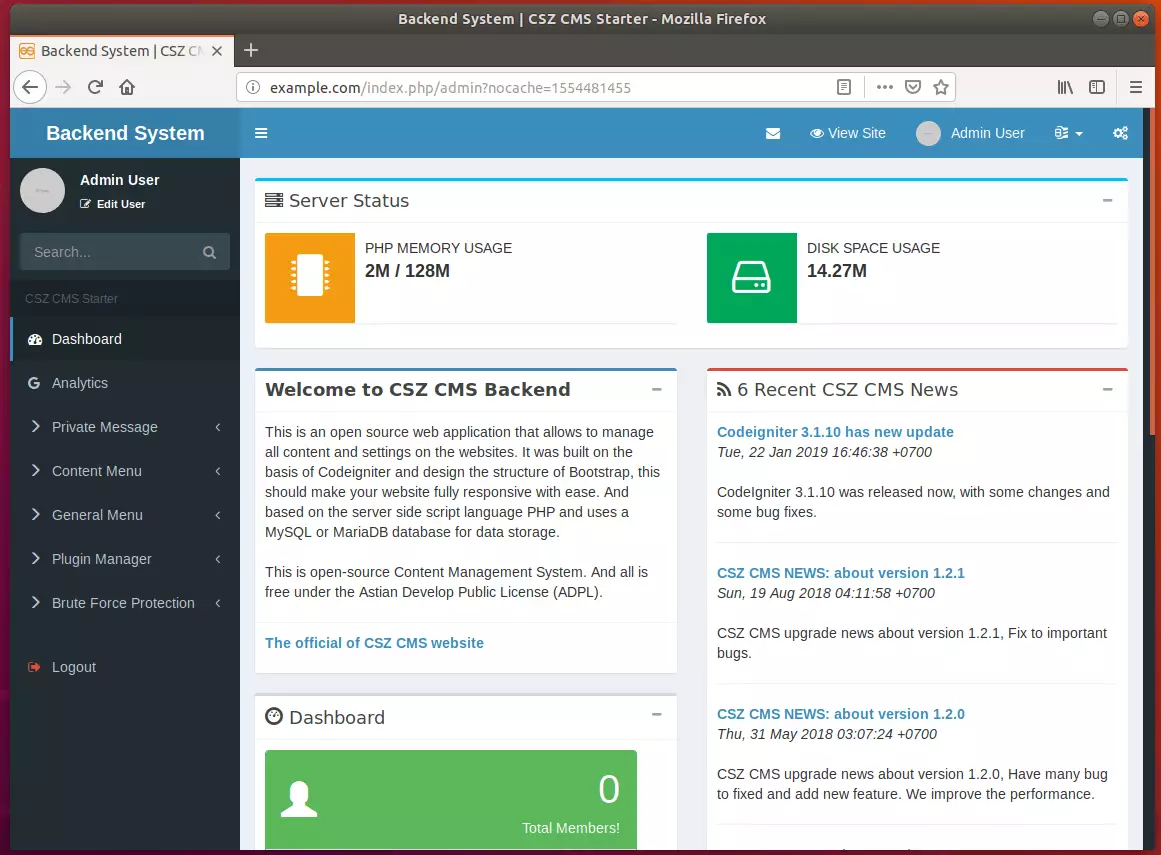Toggle reader view in address bar

[843, 87]
